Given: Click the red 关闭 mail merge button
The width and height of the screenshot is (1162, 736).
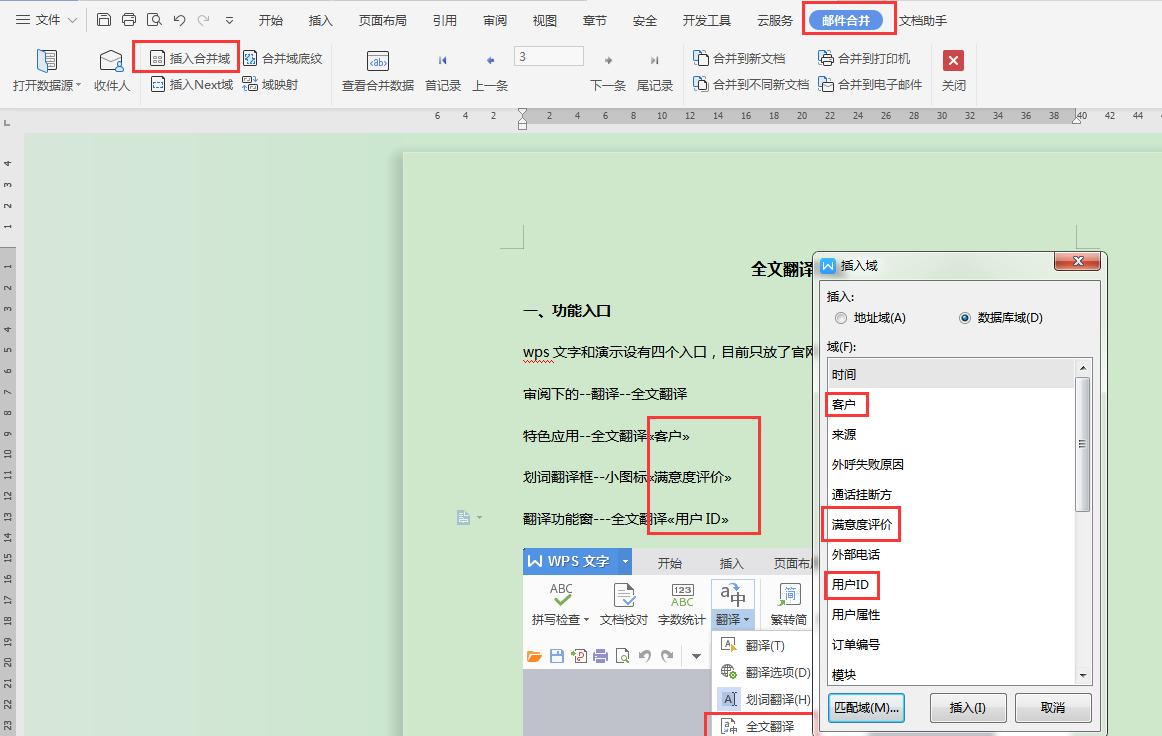Looking at the screenshot, I should pos(953,70).
